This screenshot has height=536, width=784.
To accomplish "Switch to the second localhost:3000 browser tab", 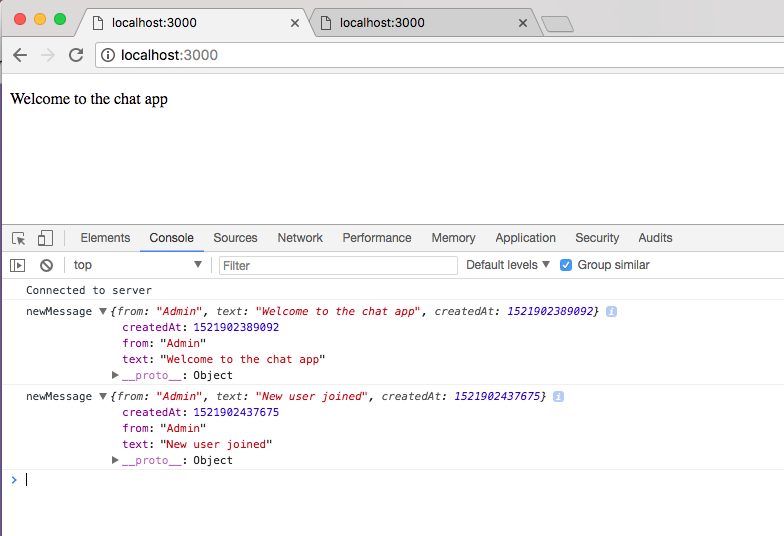I will click(420, 23).
